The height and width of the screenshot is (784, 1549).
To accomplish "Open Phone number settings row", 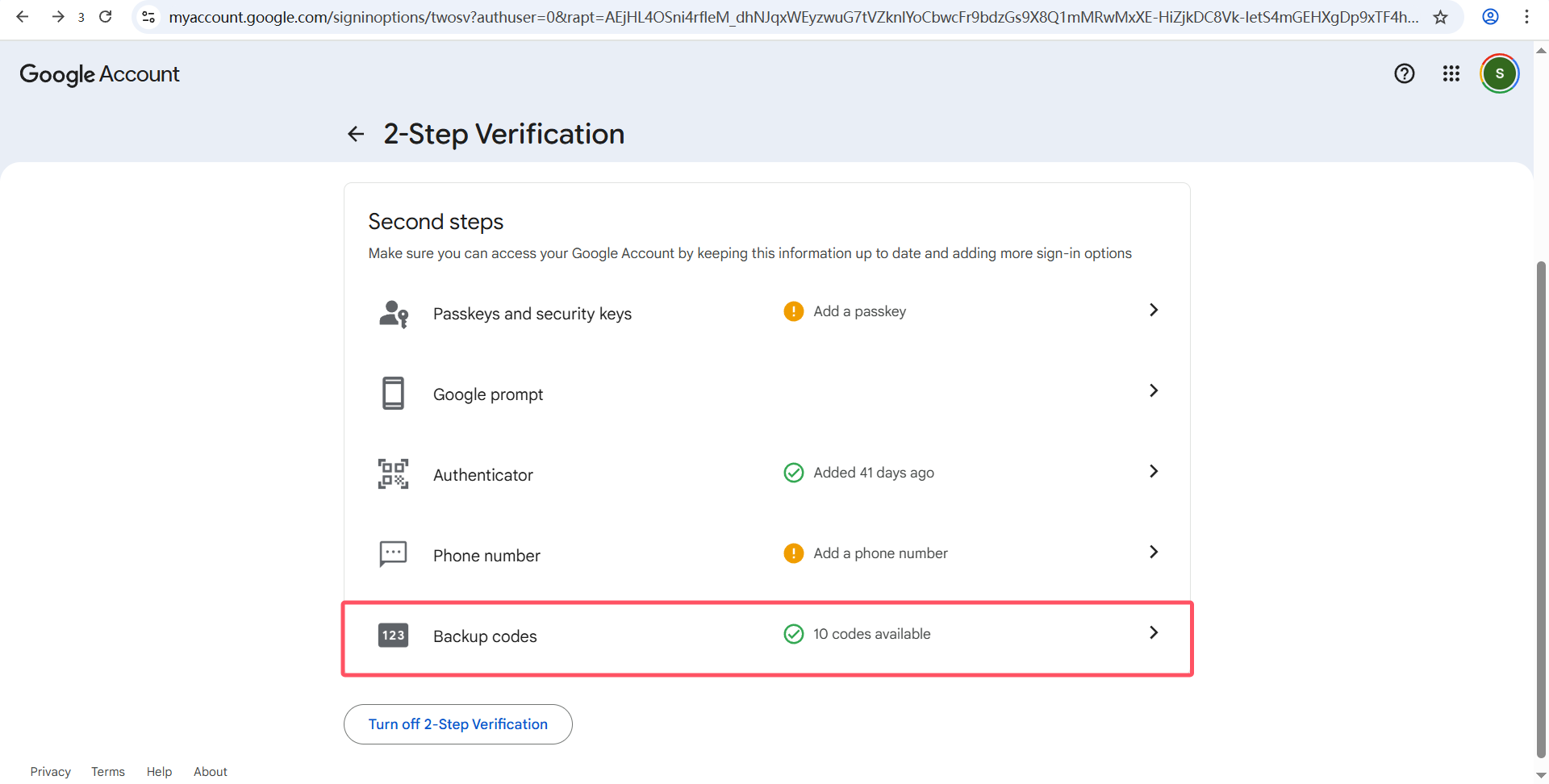I will [x=766, y=555].
